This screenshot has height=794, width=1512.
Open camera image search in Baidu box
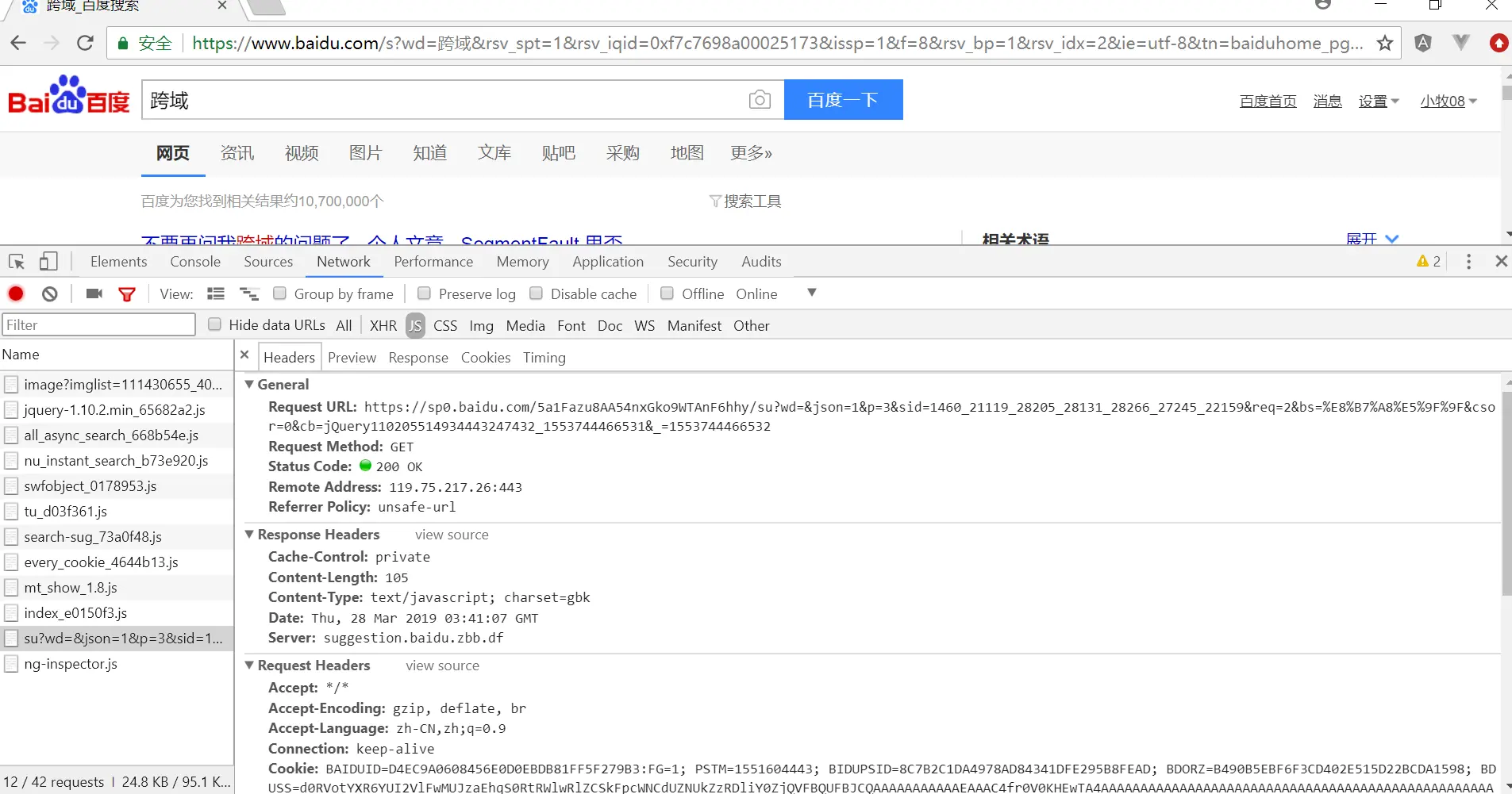760,100
